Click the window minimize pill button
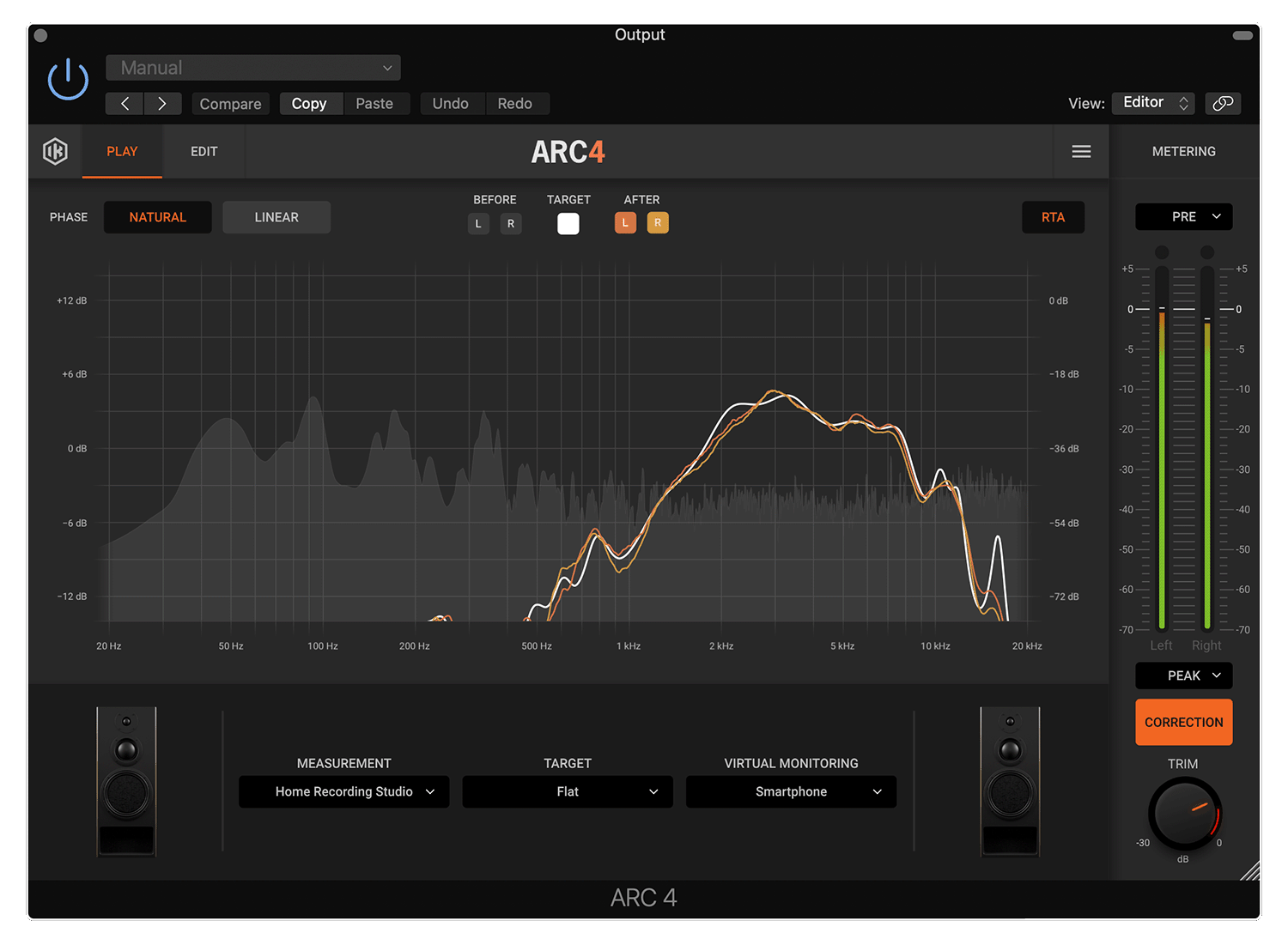 pos(1242,36)
